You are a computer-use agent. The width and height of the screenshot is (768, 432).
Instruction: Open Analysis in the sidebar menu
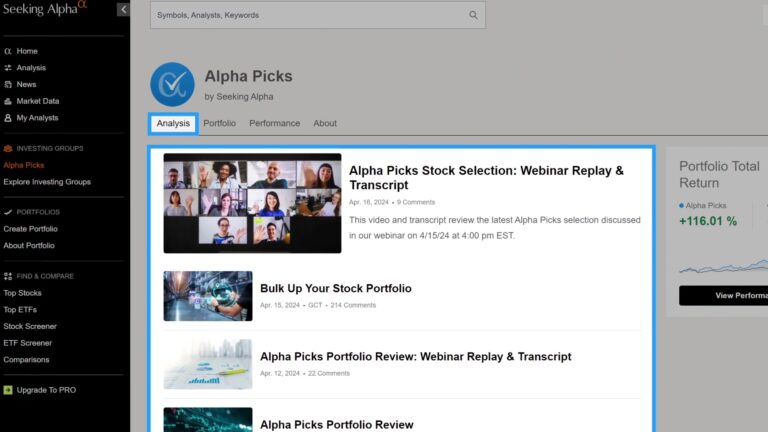[31, 68]
